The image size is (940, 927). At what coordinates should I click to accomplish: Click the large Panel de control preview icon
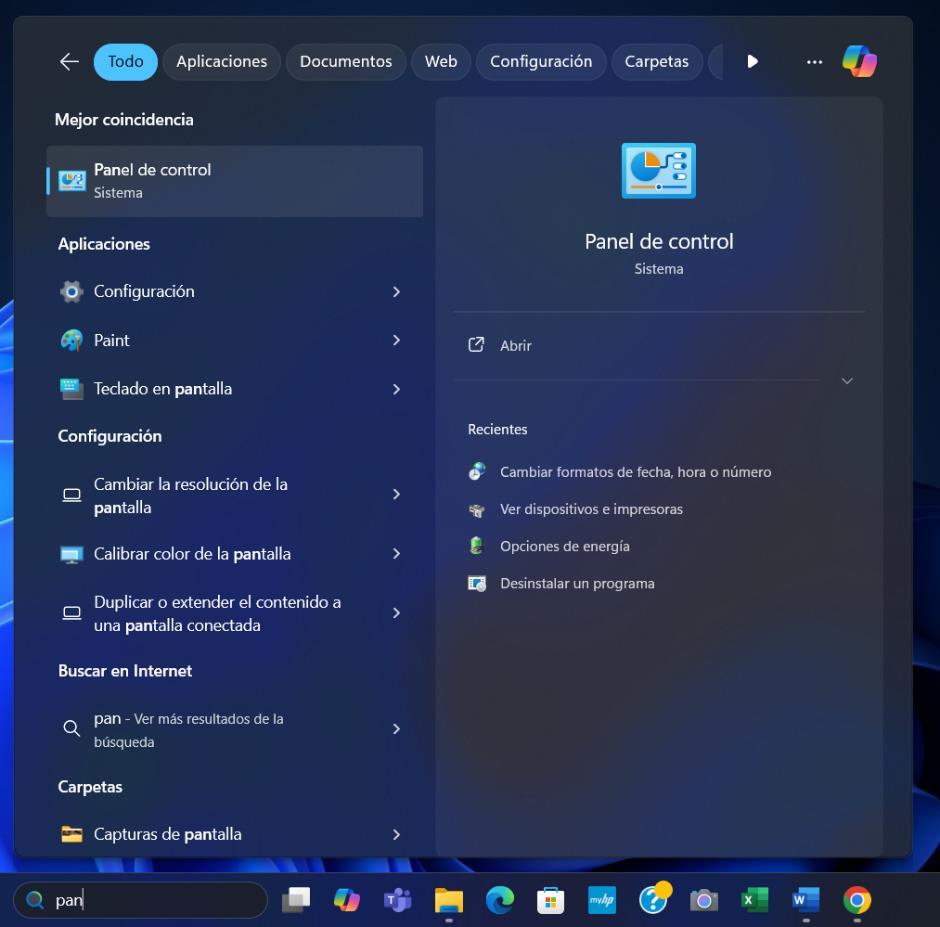(658, 170)
